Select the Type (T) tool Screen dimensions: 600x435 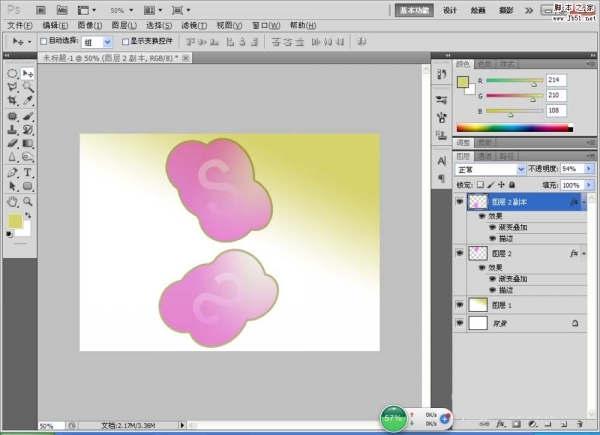tap(28, 172)
